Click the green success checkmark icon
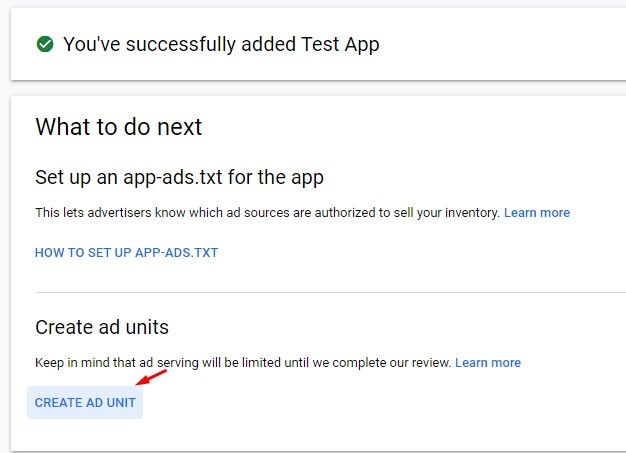The height and width of the screenshot is (453, 626). [44, 44]
